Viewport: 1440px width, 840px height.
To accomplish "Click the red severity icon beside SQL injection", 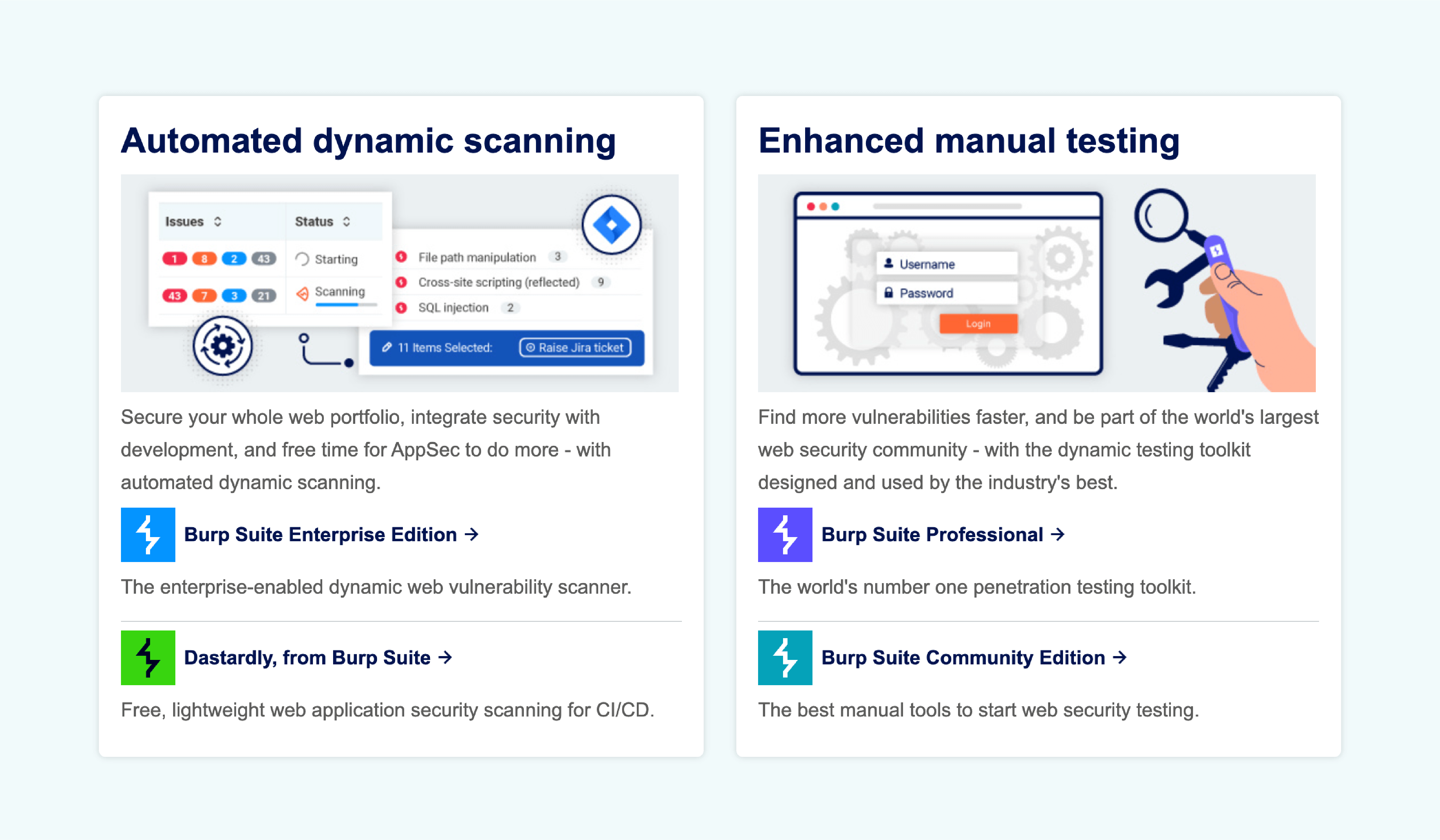I will click(x=401, y=307).
